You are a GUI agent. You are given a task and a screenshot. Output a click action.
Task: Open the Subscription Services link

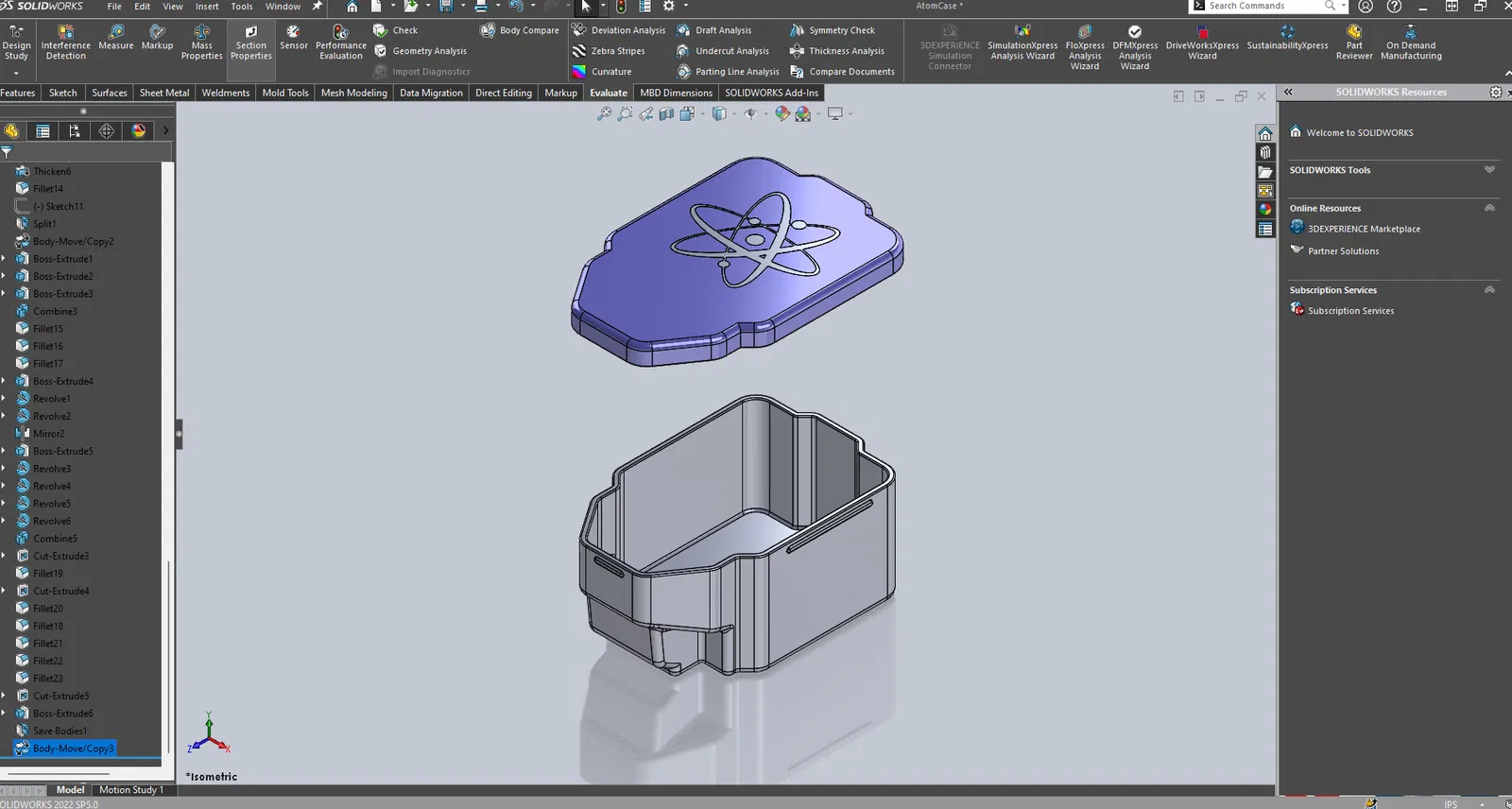[1342, 311]
